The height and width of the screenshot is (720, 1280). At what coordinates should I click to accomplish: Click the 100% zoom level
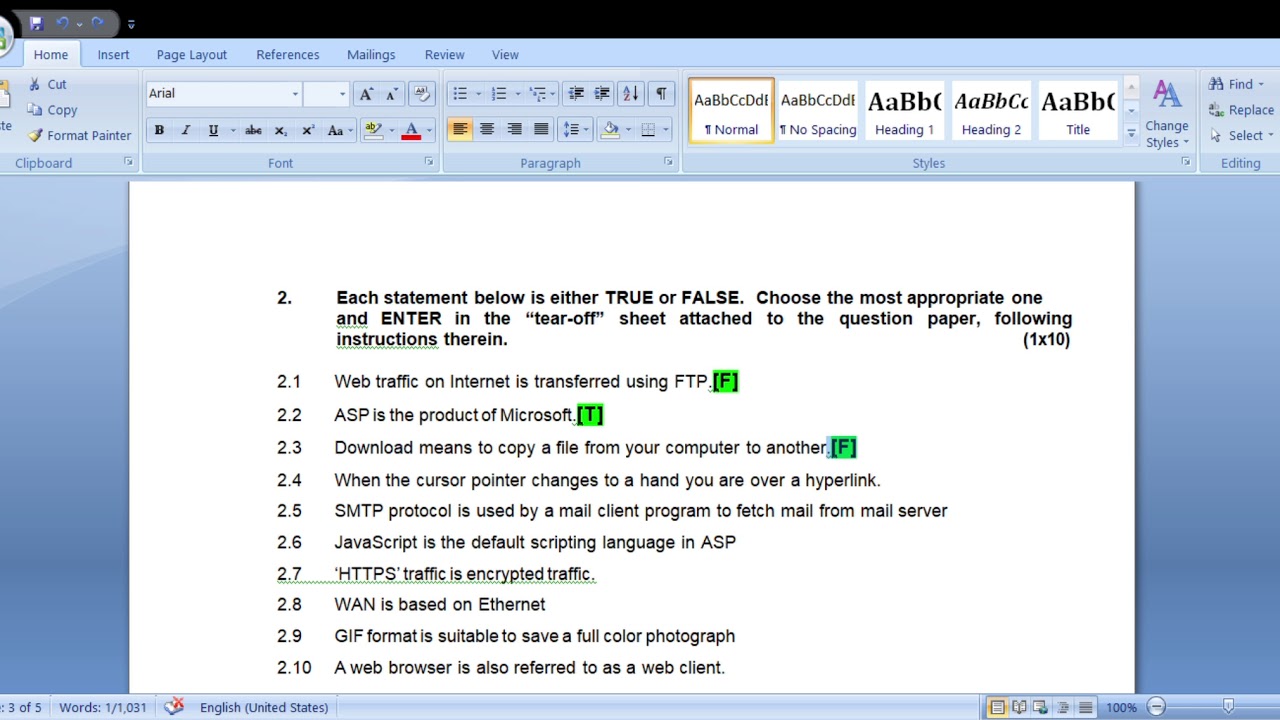(1121, 707)
